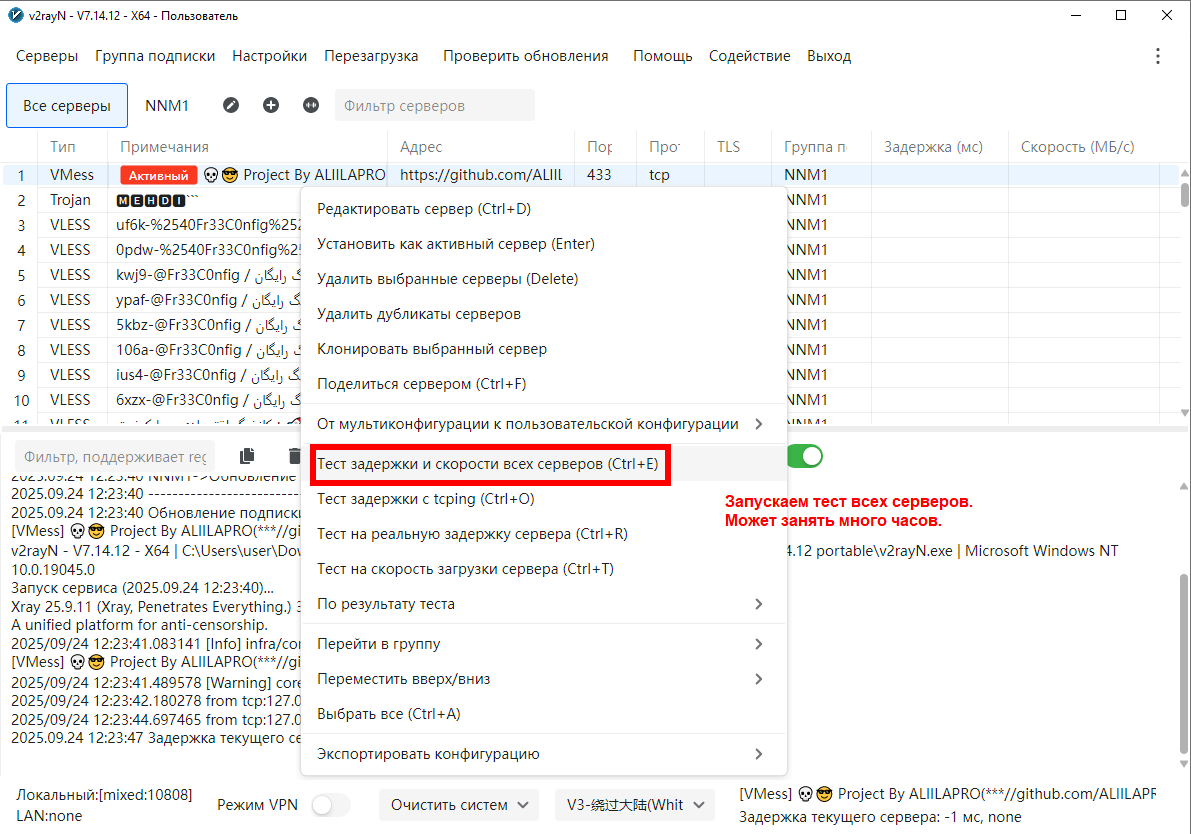Open the Настройки menu

coord(269,56)
